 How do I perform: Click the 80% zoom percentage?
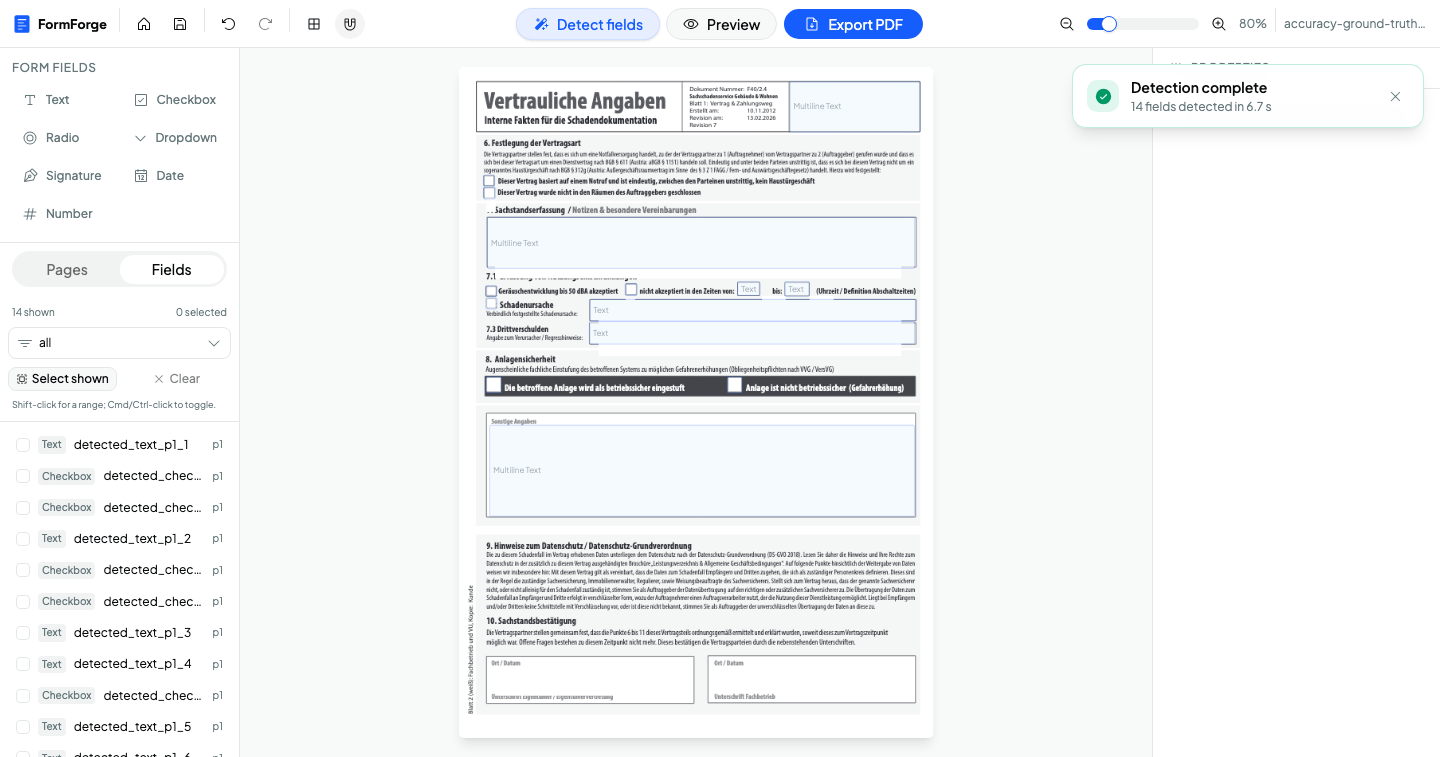1253,24
